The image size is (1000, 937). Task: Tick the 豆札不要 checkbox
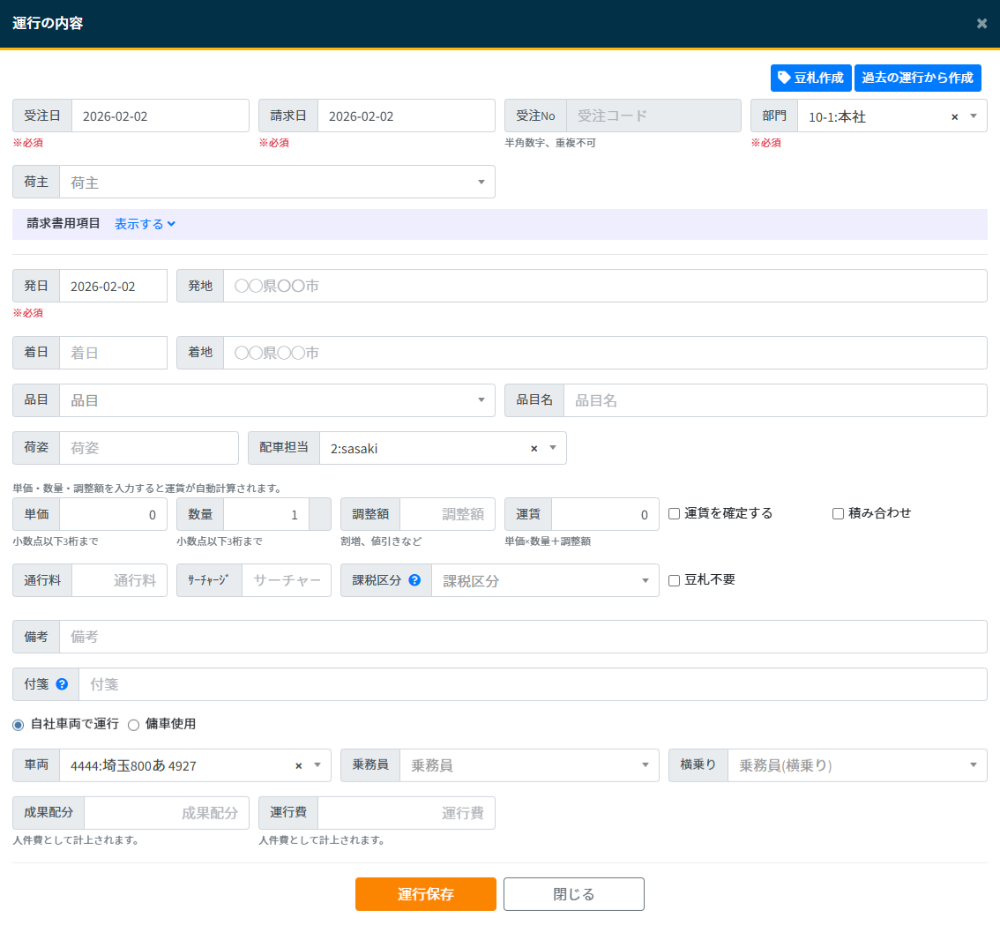[x=674, y=580]
